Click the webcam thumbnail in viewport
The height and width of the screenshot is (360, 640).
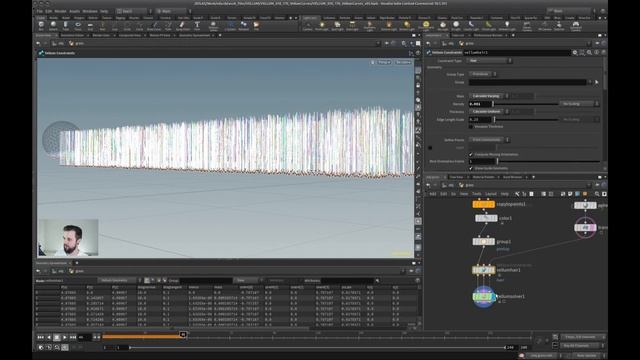pos(68,237)
